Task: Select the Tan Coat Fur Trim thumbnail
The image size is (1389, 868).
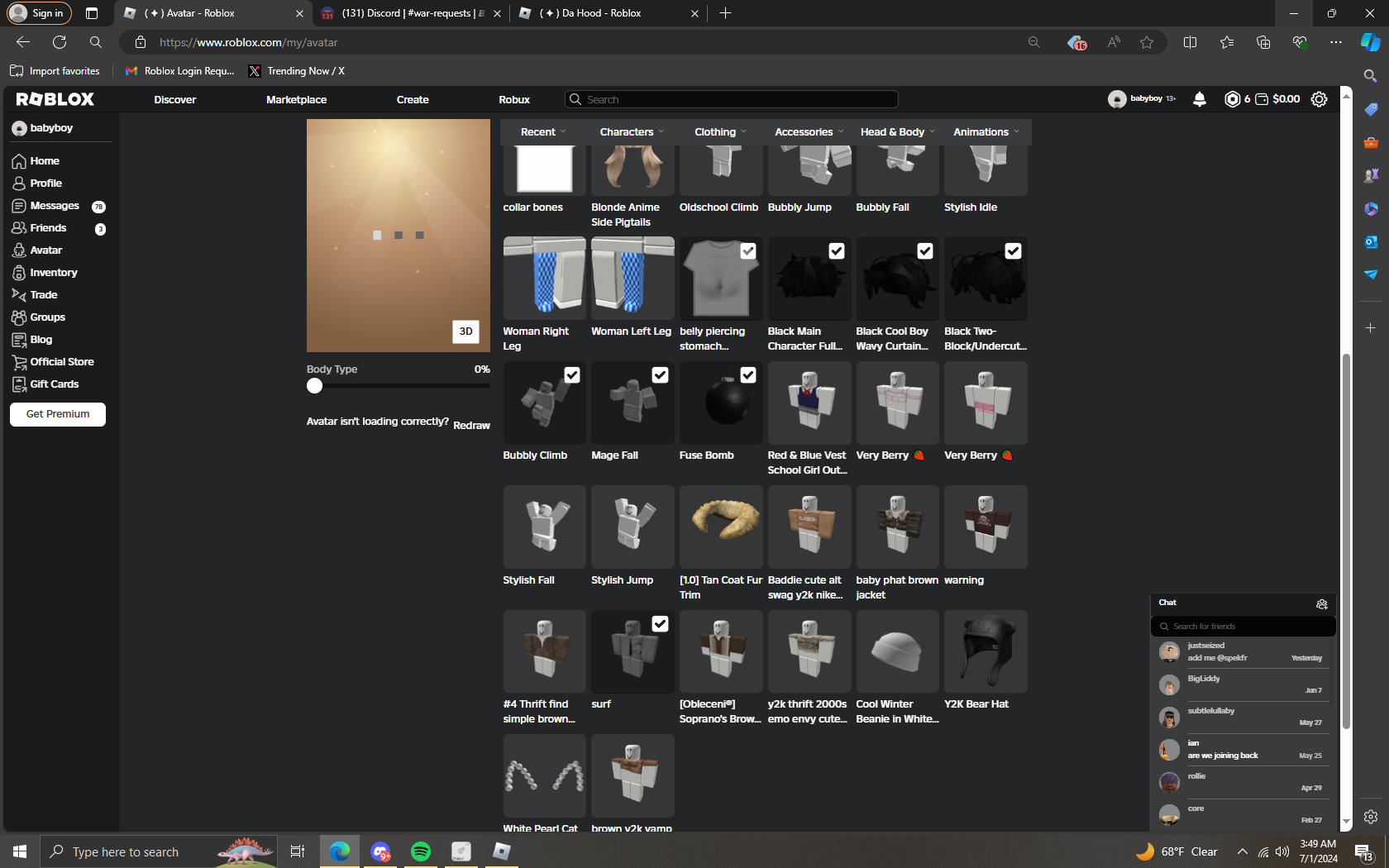Action: click(721, 527)
